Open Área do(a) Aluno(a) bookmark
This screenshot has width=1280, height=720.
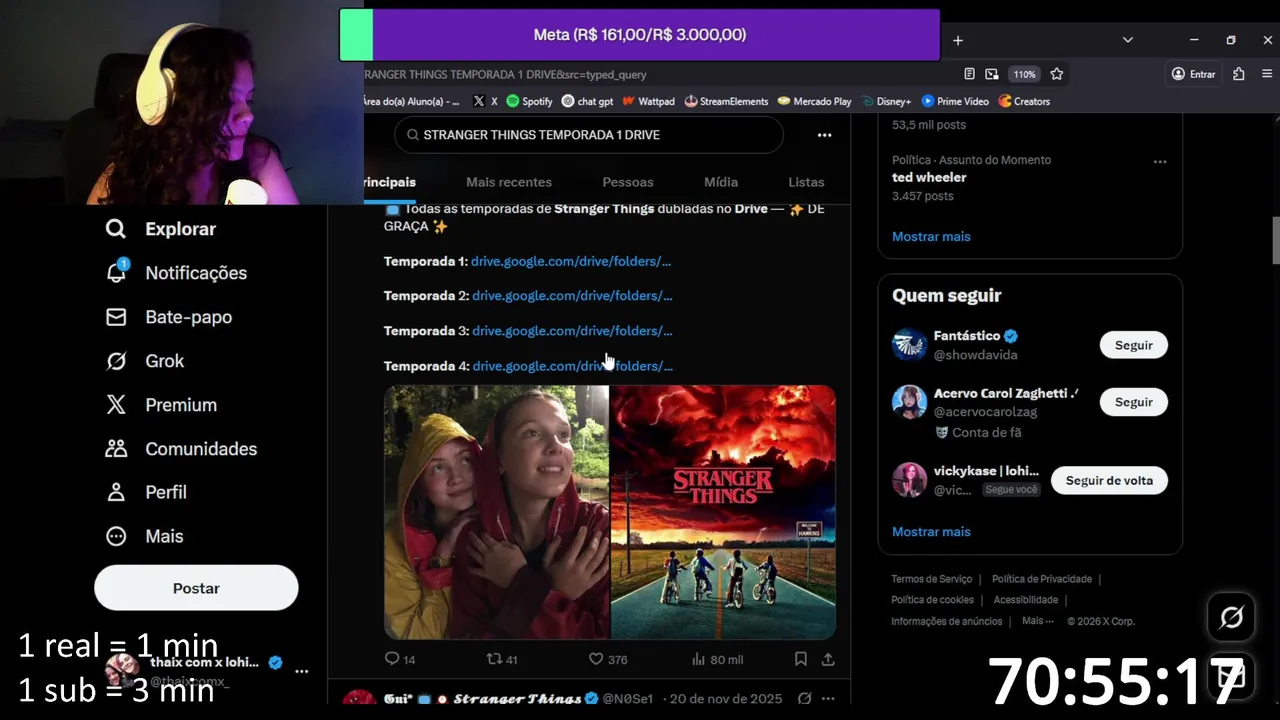pos(414,101)
